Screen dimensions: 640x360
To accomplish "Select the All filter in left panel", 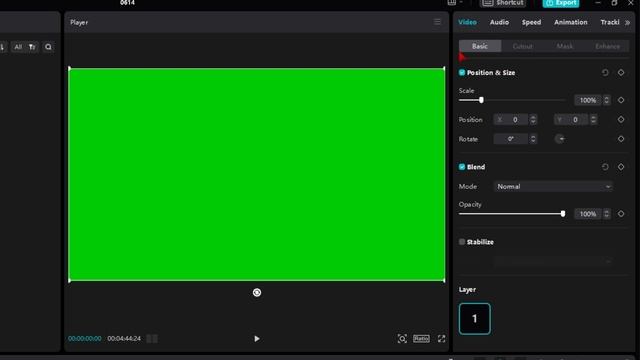I will [x=18, y=47].
